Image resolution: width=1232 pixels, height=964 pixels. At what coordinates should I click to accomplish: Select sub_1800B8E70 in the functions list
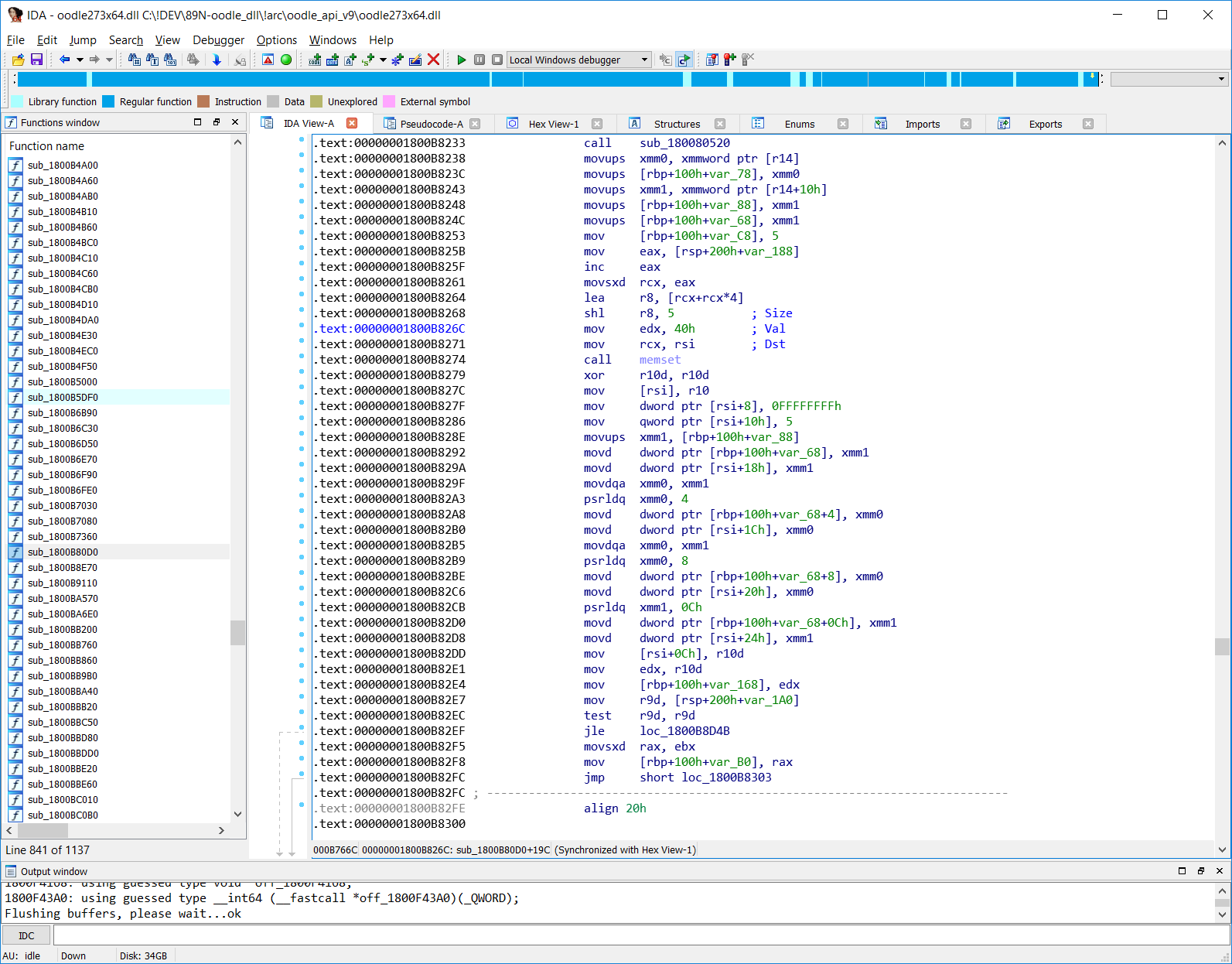point(63,567)
